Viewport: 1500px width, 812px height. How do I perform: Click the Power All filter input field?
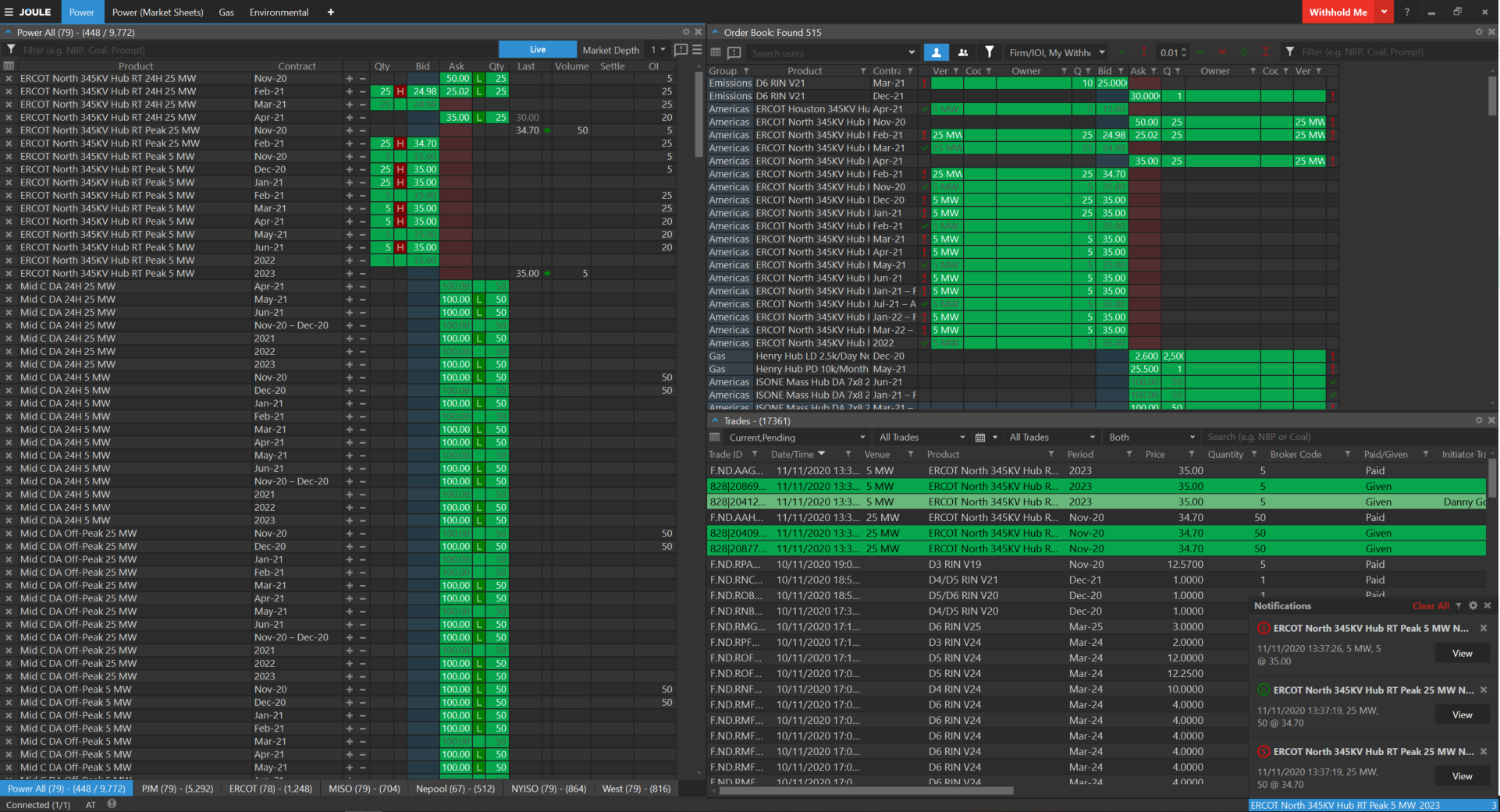click(258, 50)
